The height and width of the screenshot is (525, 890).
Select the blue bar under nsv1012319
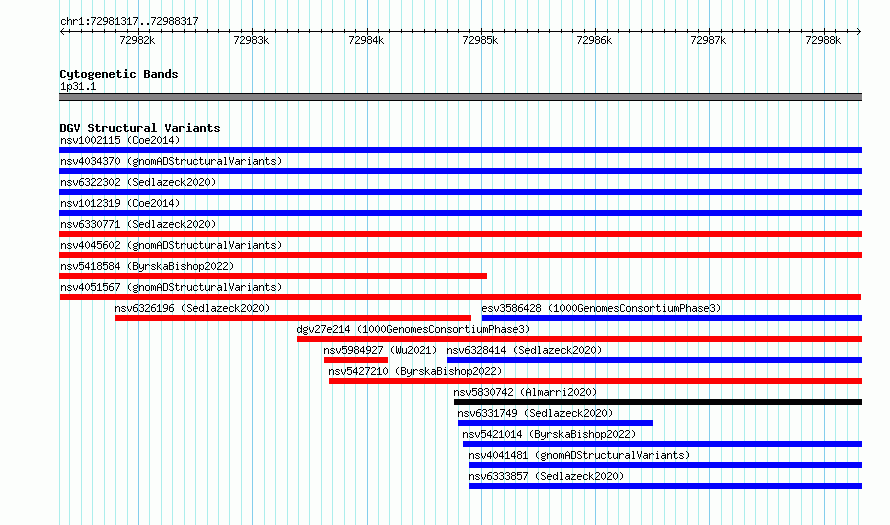(460, 213)
